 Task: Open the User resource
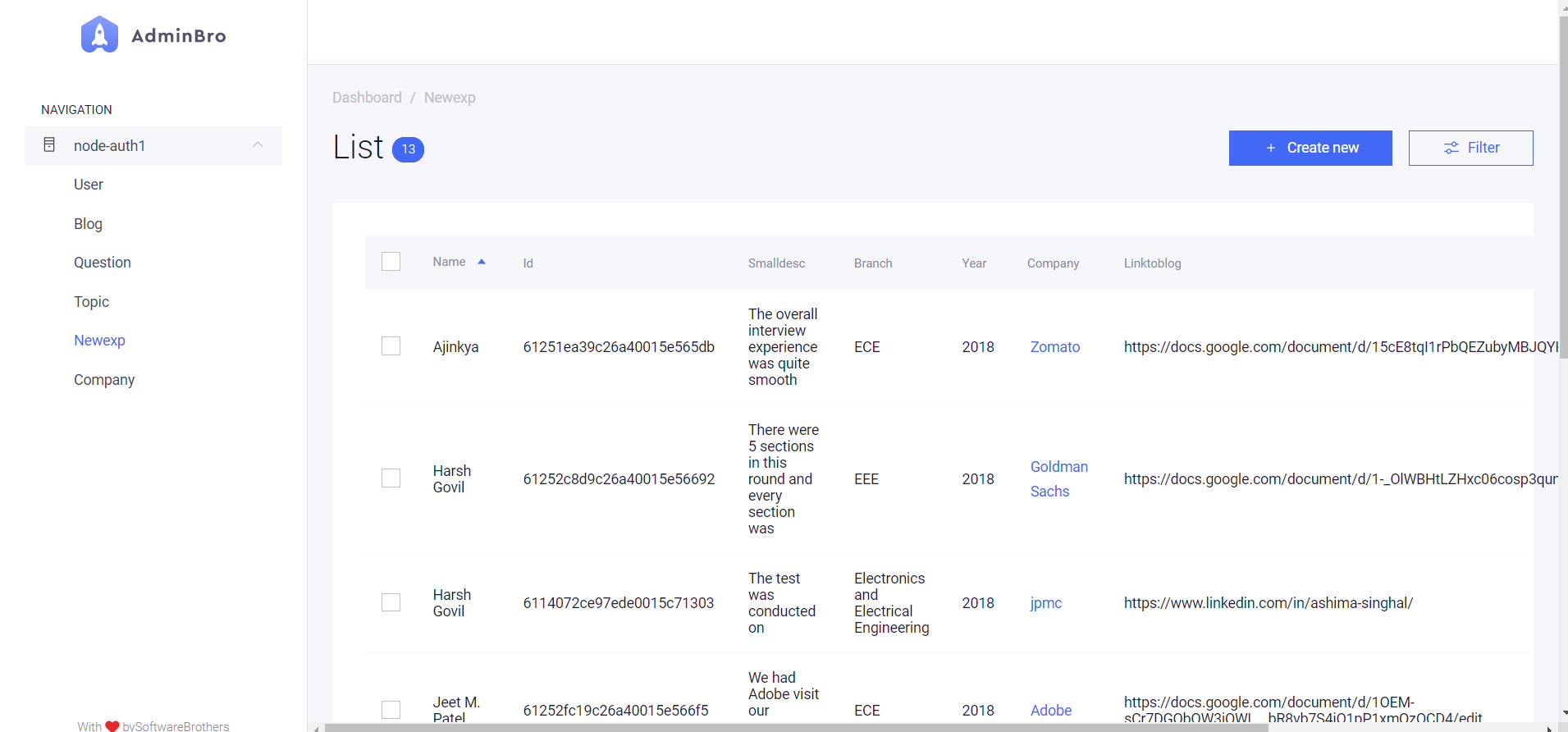pyautogui.click(x=89, y=185)
